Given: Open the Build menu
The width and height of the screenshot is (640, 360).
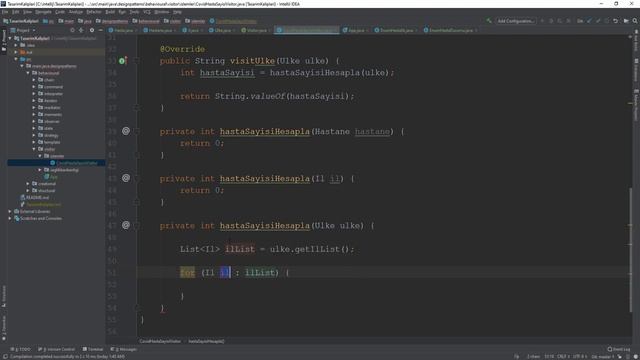Looking at the screenshot, I should [x=110, y=12].
